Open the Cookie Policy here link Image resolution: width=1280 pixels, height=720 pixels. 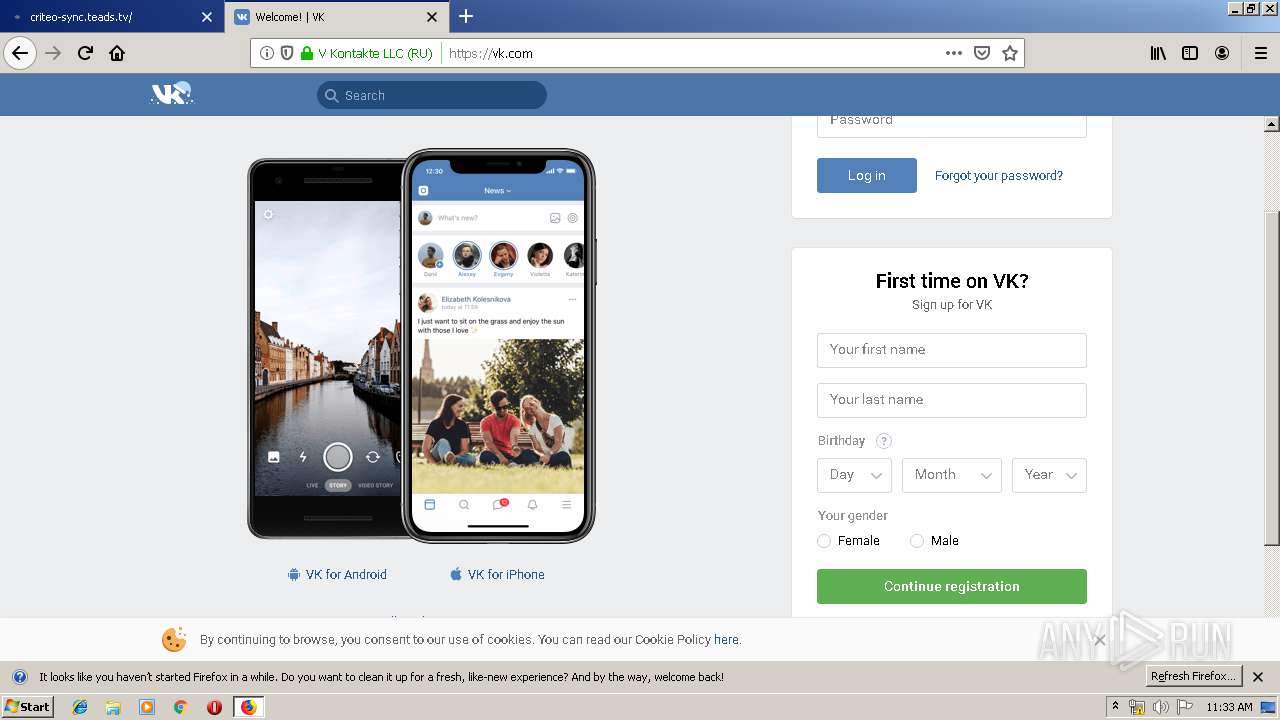pyautogui.click(x=726, y=640)
